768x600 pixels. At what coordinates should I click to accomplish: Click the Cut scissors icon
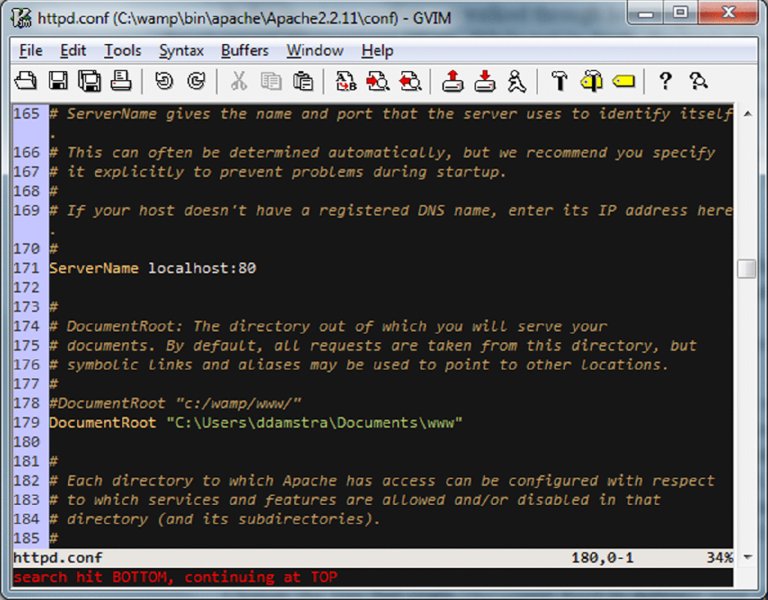click(x=239, y=81)
